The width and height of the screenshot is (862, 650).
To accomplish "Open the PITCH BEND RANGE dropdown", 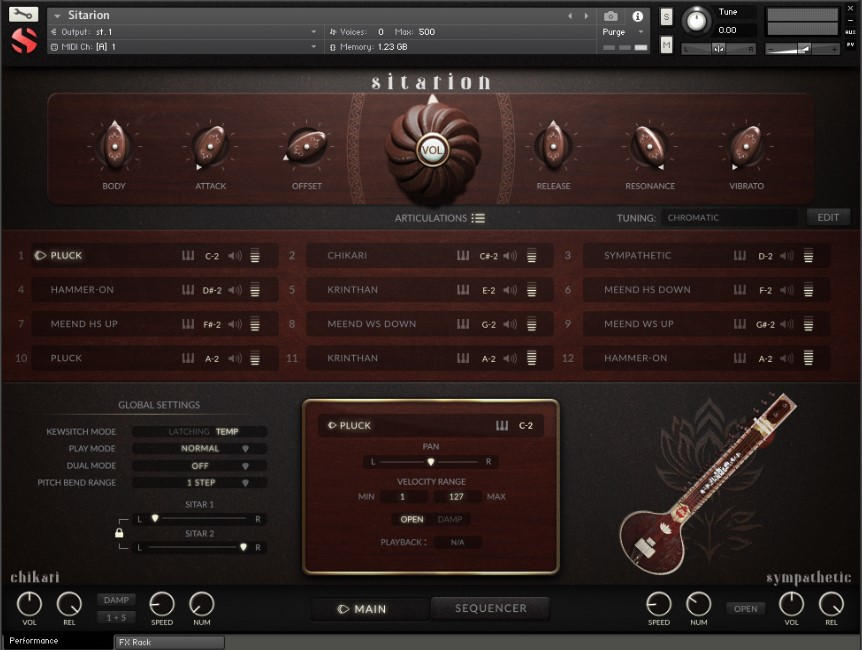I will pos(200,483).
